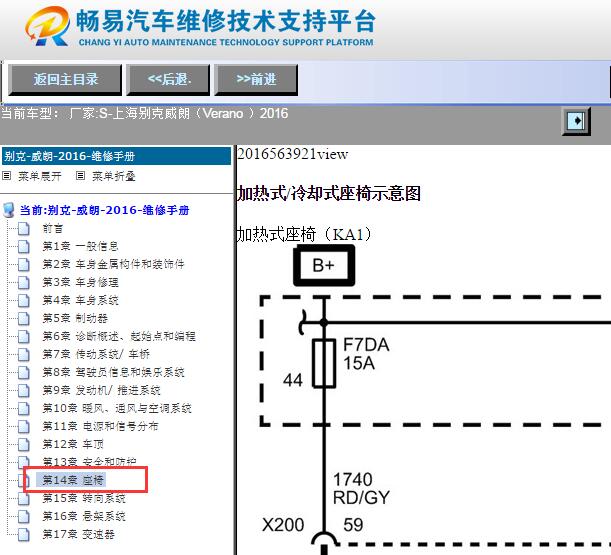
Task: Collapse all menus via 菜单折叠
Action: (113, 177)
